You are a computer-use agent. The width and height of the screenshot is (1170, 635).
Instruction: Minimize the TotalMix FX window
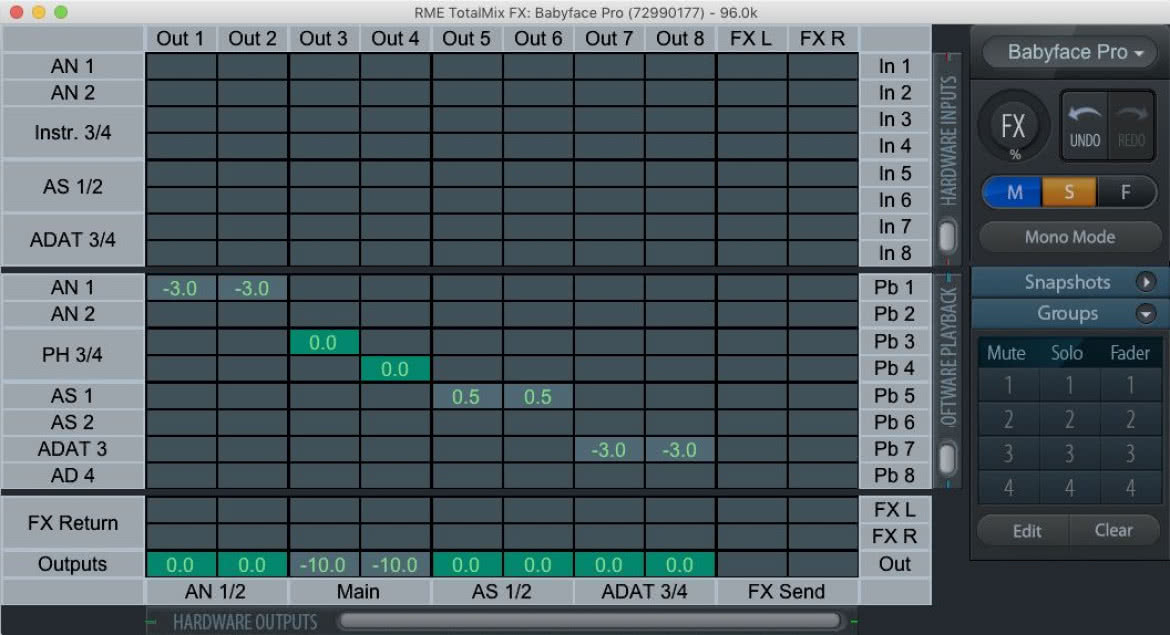(39, 12)
